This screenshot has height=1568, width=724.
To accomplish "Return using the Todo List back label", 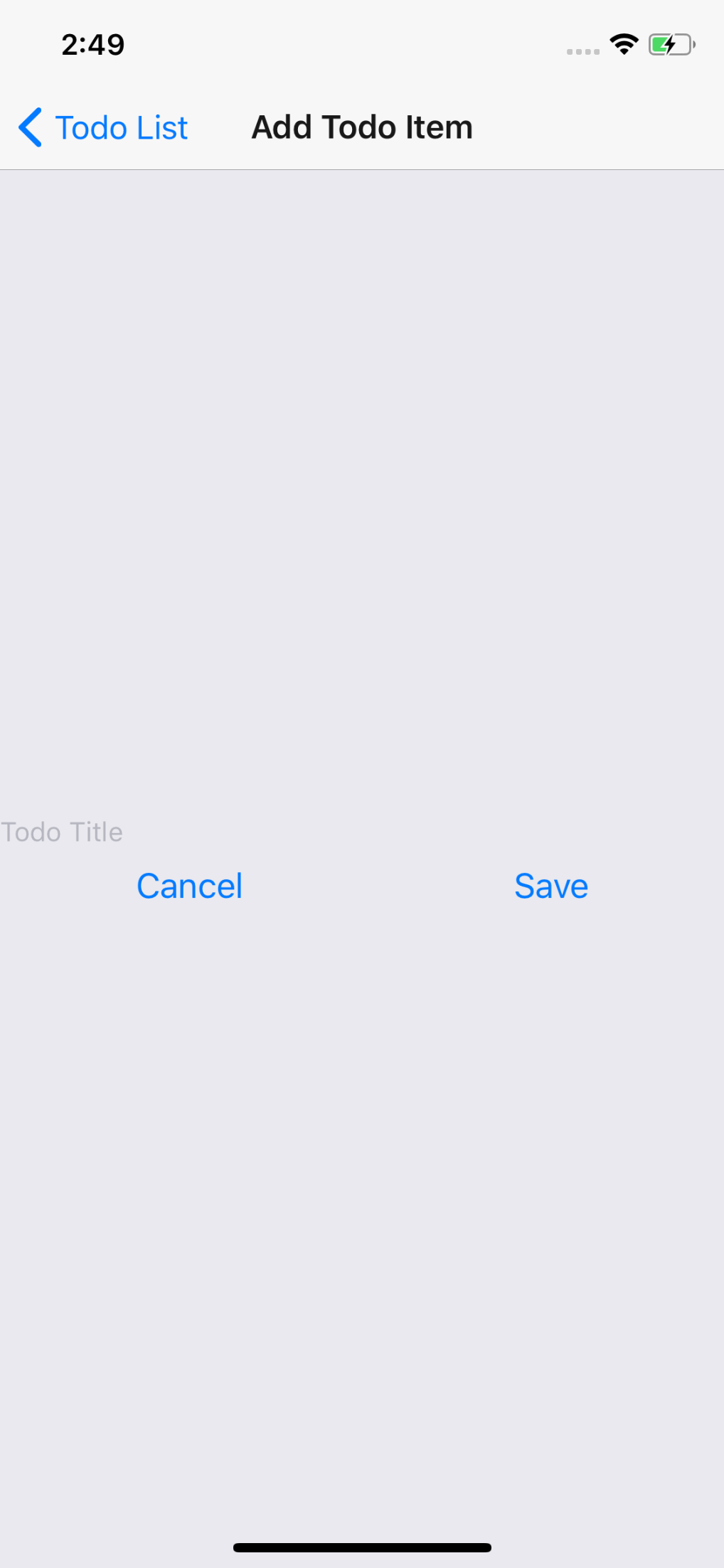I will click(x=122, y=128).
